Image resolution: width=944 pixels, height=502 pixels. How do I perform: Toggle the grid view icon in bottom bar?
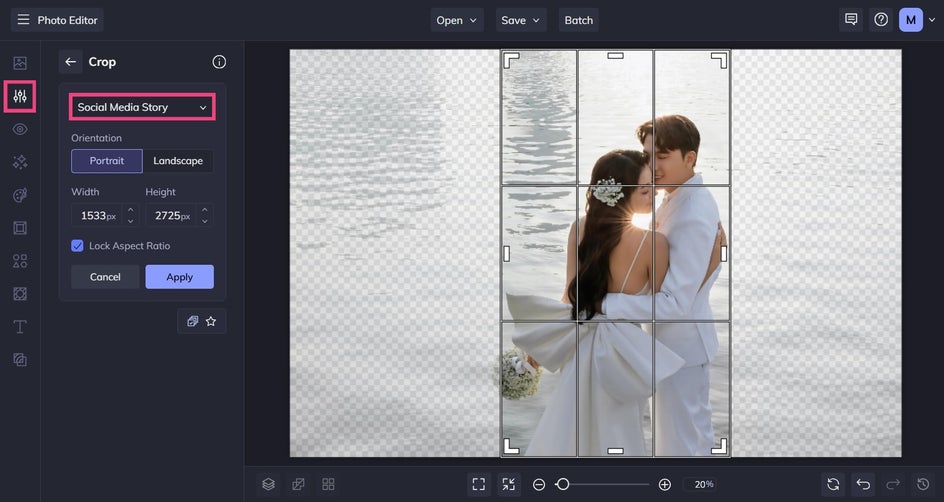click(x=328, y=485)
